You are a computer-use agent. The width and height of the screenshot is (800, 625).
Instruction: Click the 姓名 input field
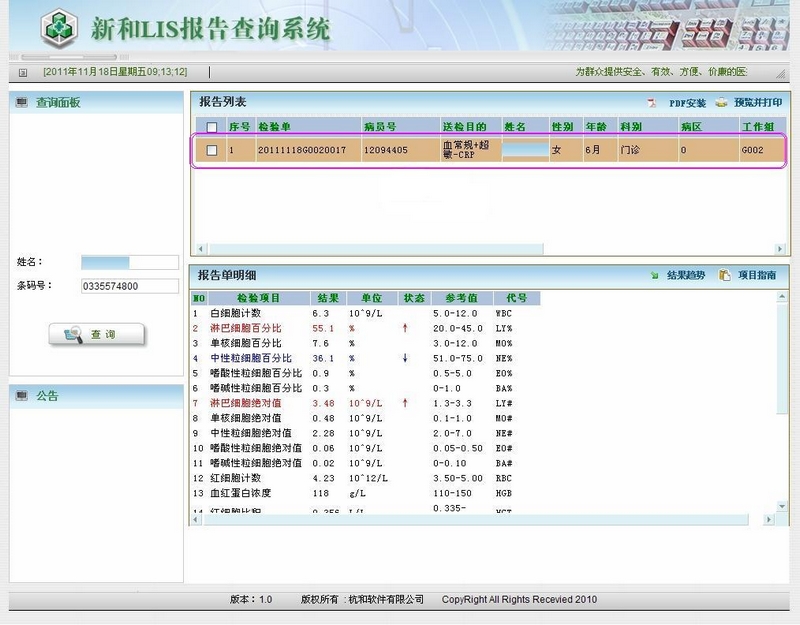(x=115, y=262)
